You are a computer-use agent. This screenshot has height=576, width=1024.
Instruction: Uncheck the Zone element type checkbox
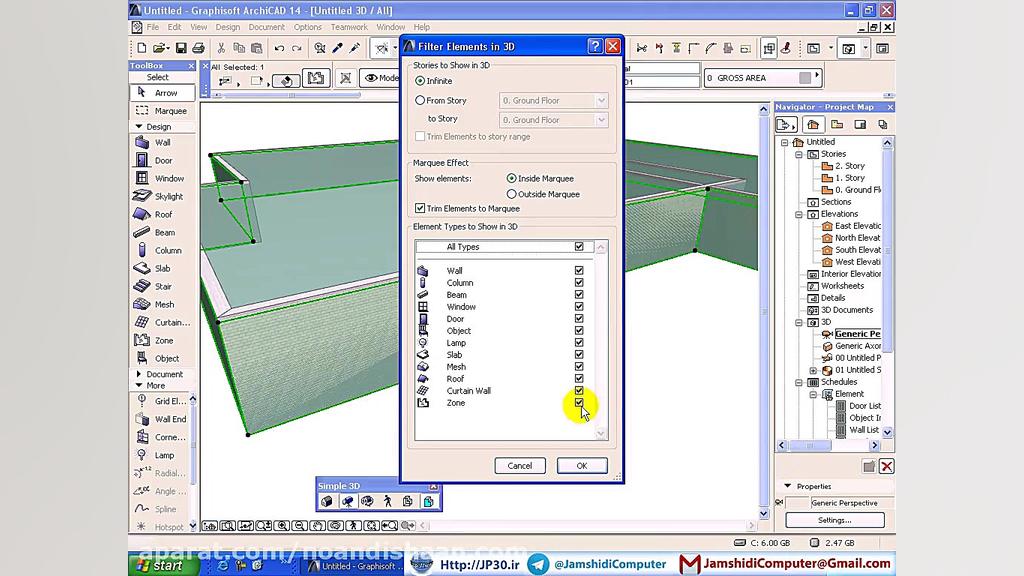[579, 403]
